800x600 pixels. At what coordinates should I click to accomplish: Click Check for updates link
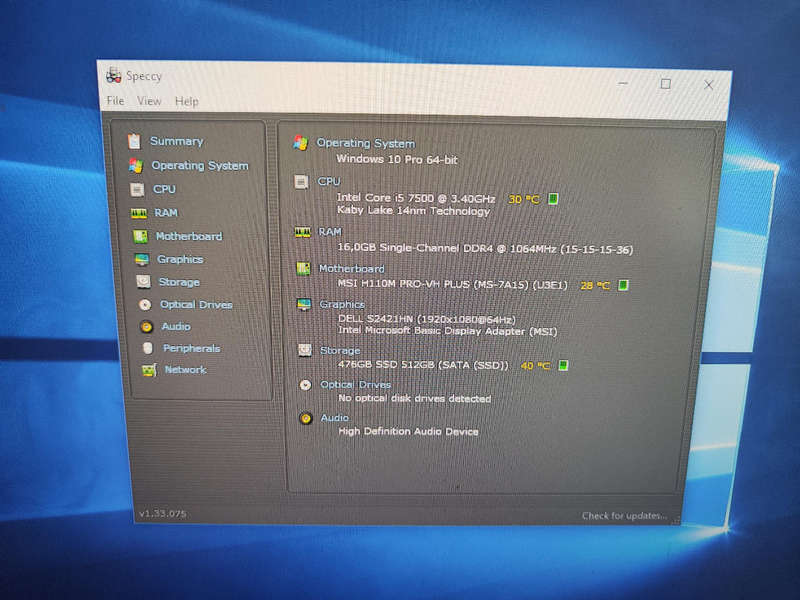(624, 516)
